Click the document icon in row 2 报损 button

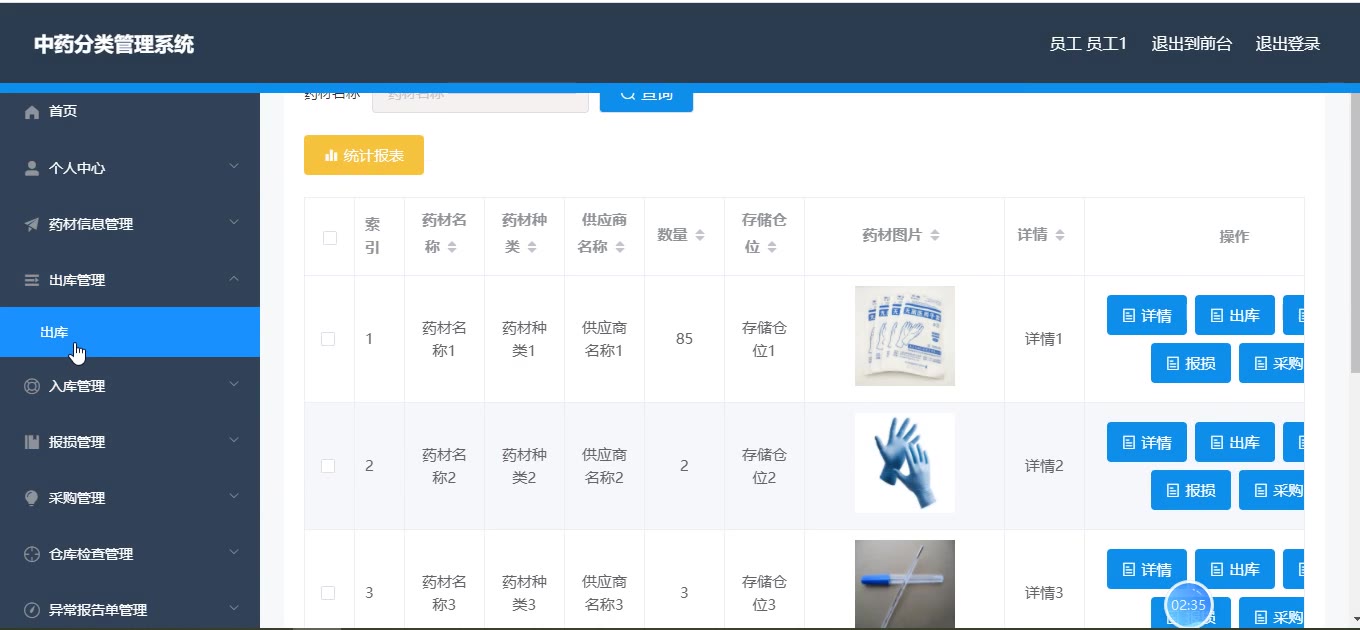[1173, 491]
